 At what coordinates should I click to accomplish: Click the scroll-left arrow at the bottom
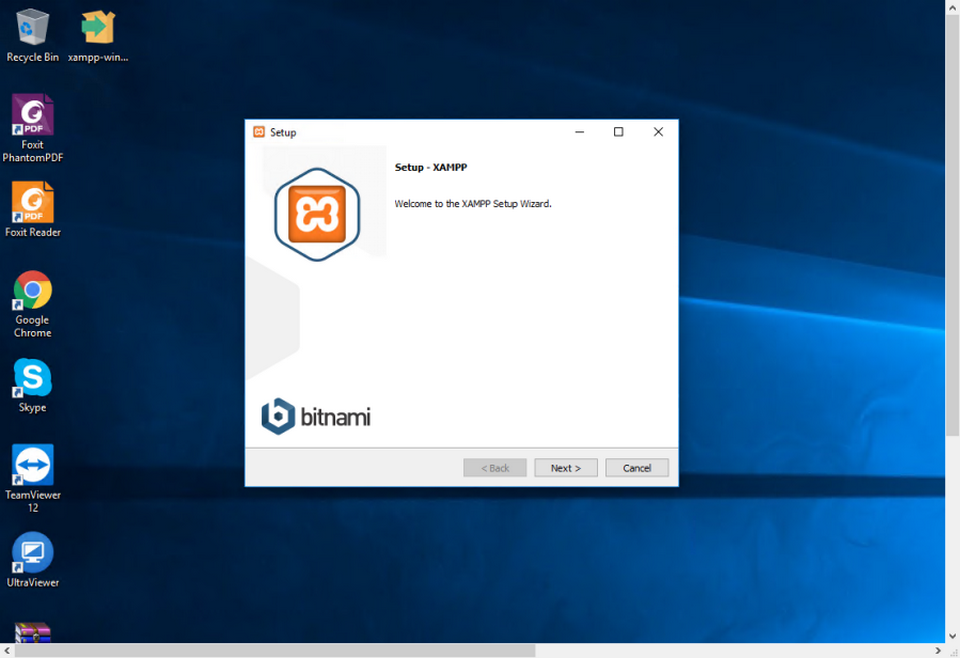pyautogui.click(x=7, y=651)
